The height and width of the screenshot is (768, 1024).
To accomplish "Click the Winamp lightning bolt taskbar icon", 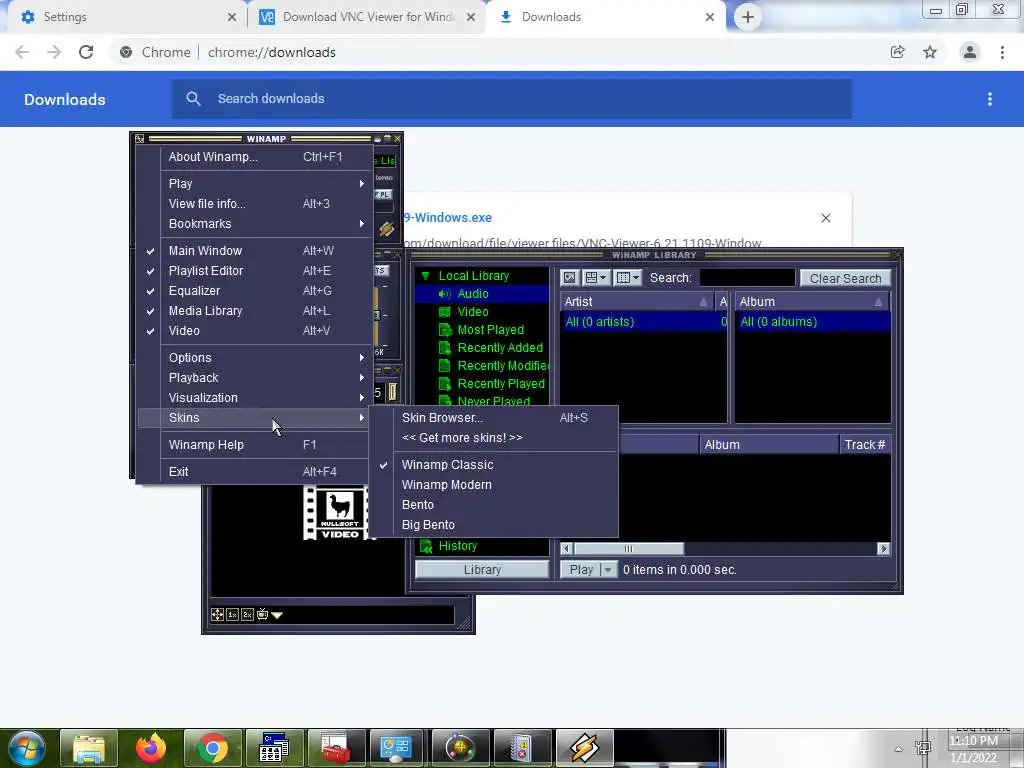I will (x=584, y=748).
